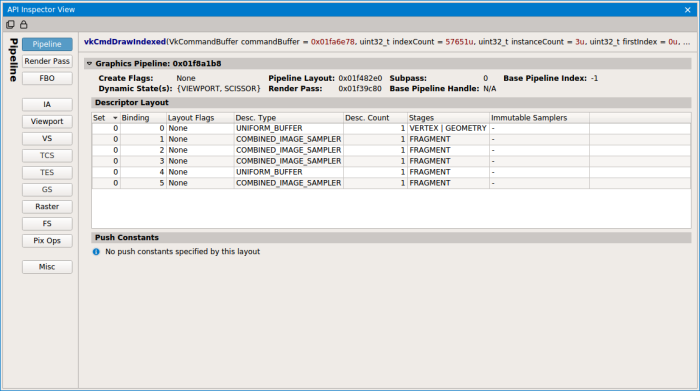Click the Render Pass value 0x01f39c80
700x391 pixels.
(x=360, y=89)
